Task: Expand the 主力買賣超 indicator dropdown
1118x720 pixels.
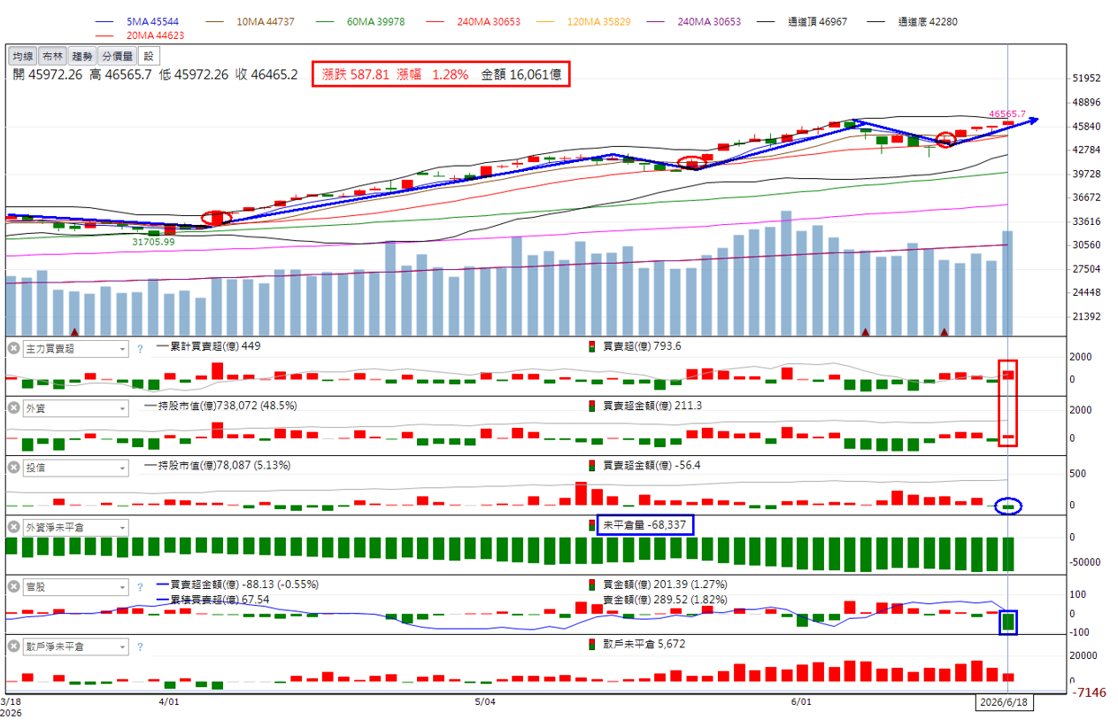Action: click(76, 349)
